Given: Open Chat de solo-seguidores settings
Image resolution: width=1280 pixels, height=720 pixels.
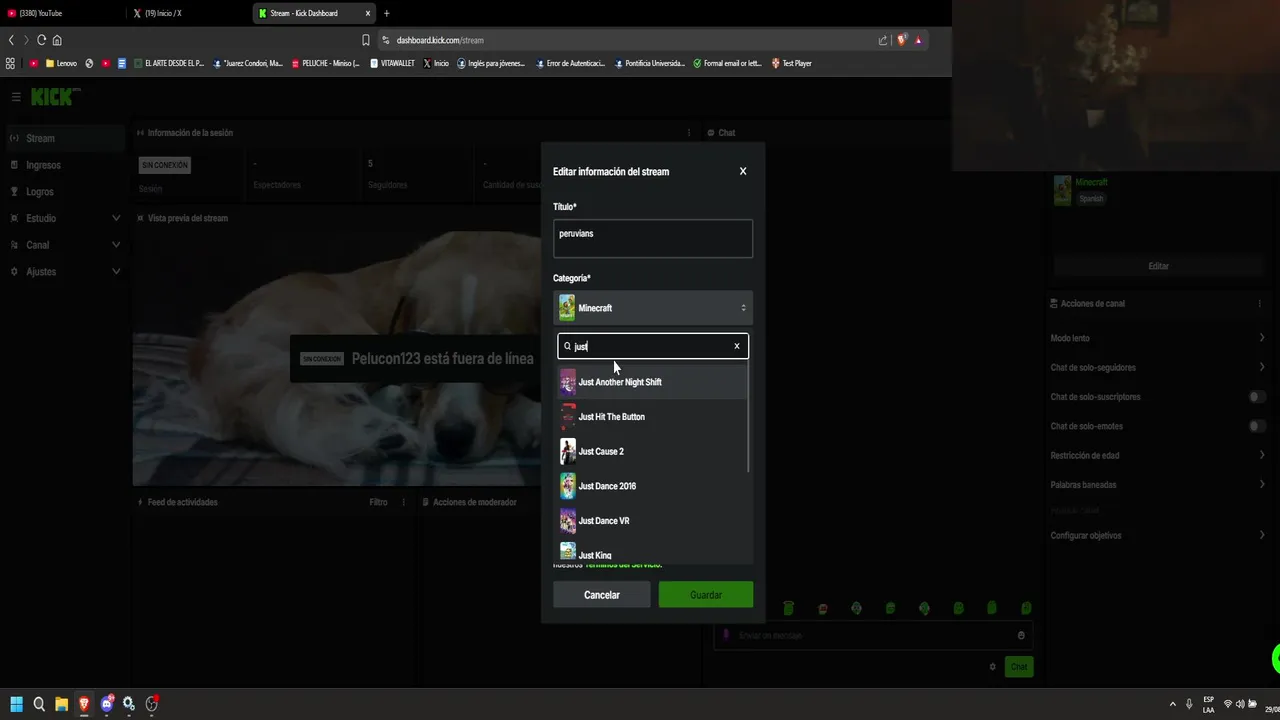Looking at the screenshot, I should [1158, 367].
